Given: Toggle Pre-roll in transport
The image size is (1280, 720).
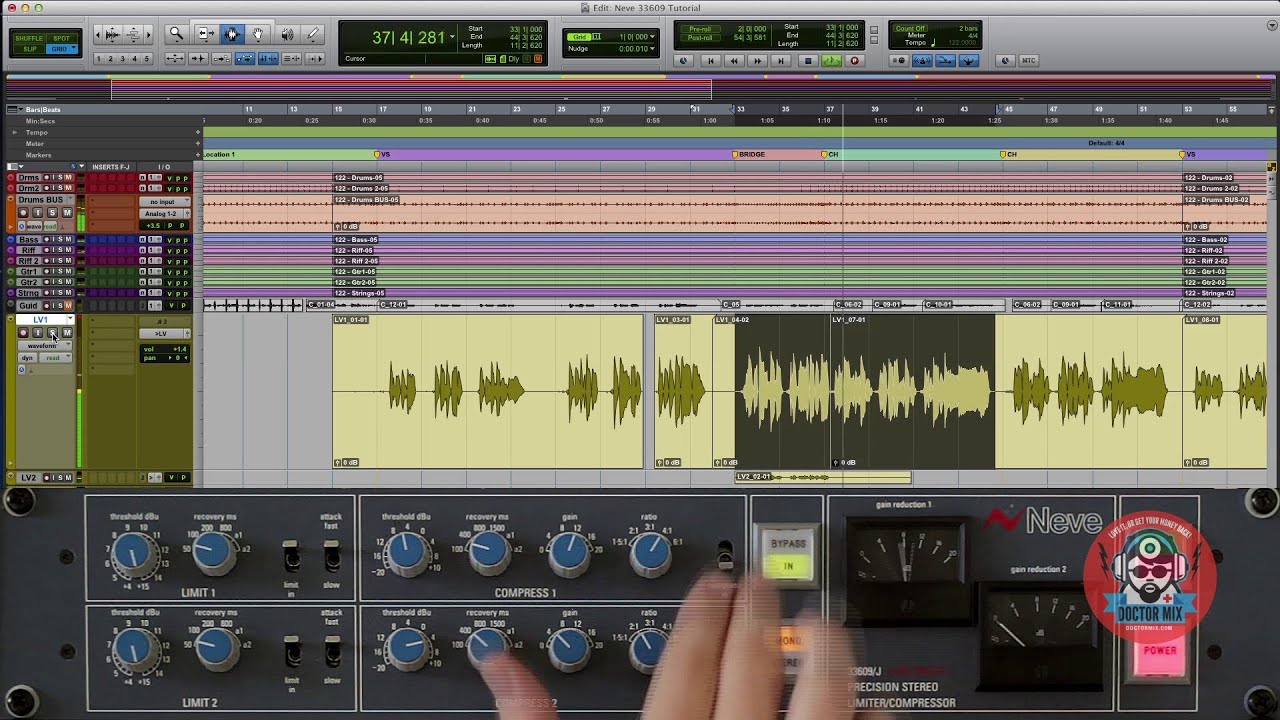Looking at the screenshot, I should [700, 29].
